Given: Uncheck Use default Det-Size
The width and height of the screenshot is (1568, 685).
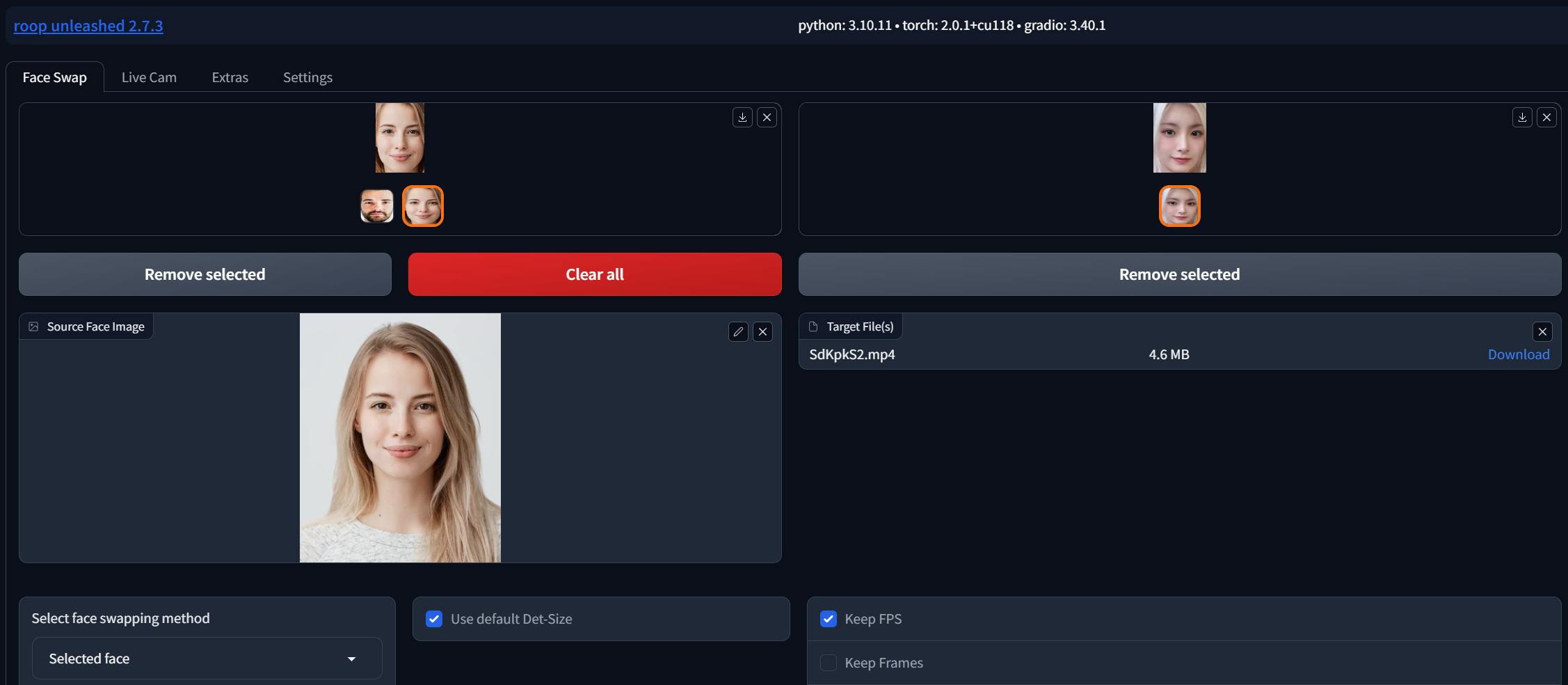Looking at the screenshot, I should click(x=434, y=619).
